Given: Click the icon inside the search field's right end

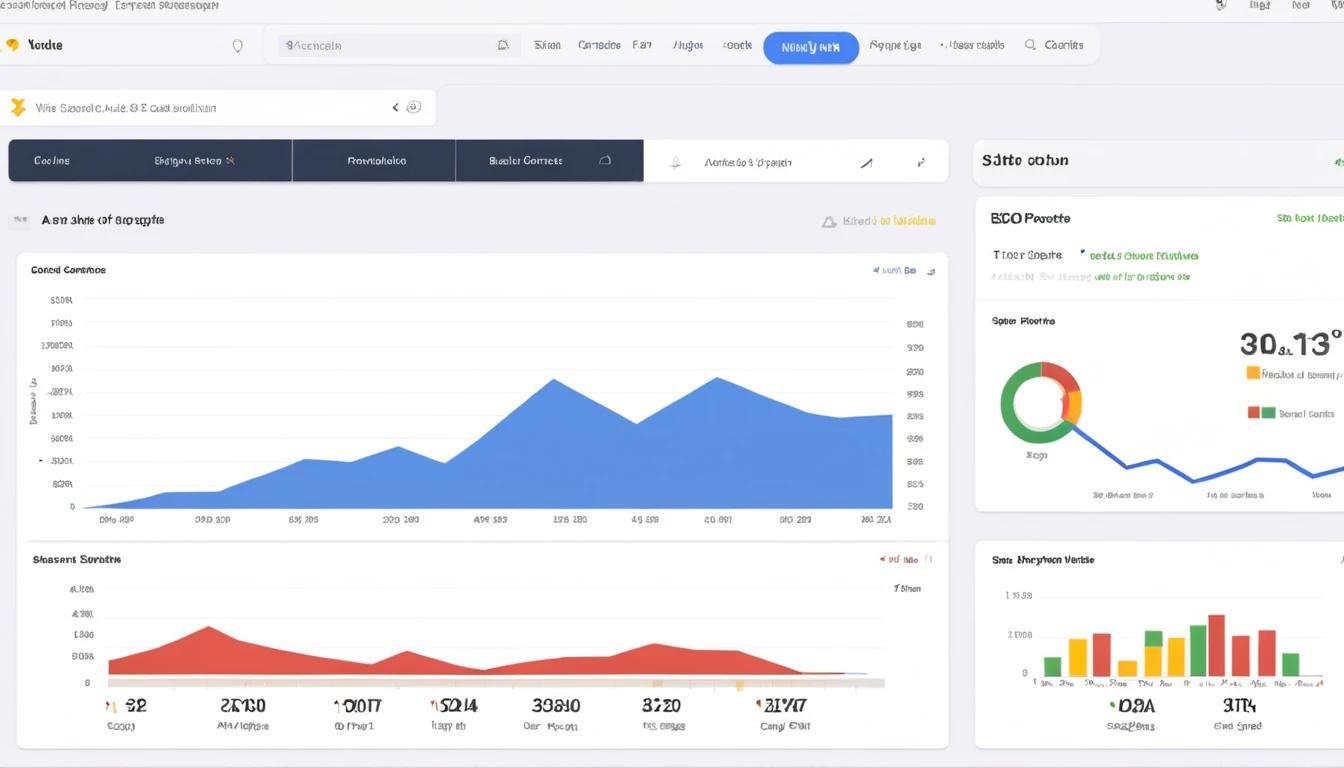Looking at the screenshot, I should 503,45.
